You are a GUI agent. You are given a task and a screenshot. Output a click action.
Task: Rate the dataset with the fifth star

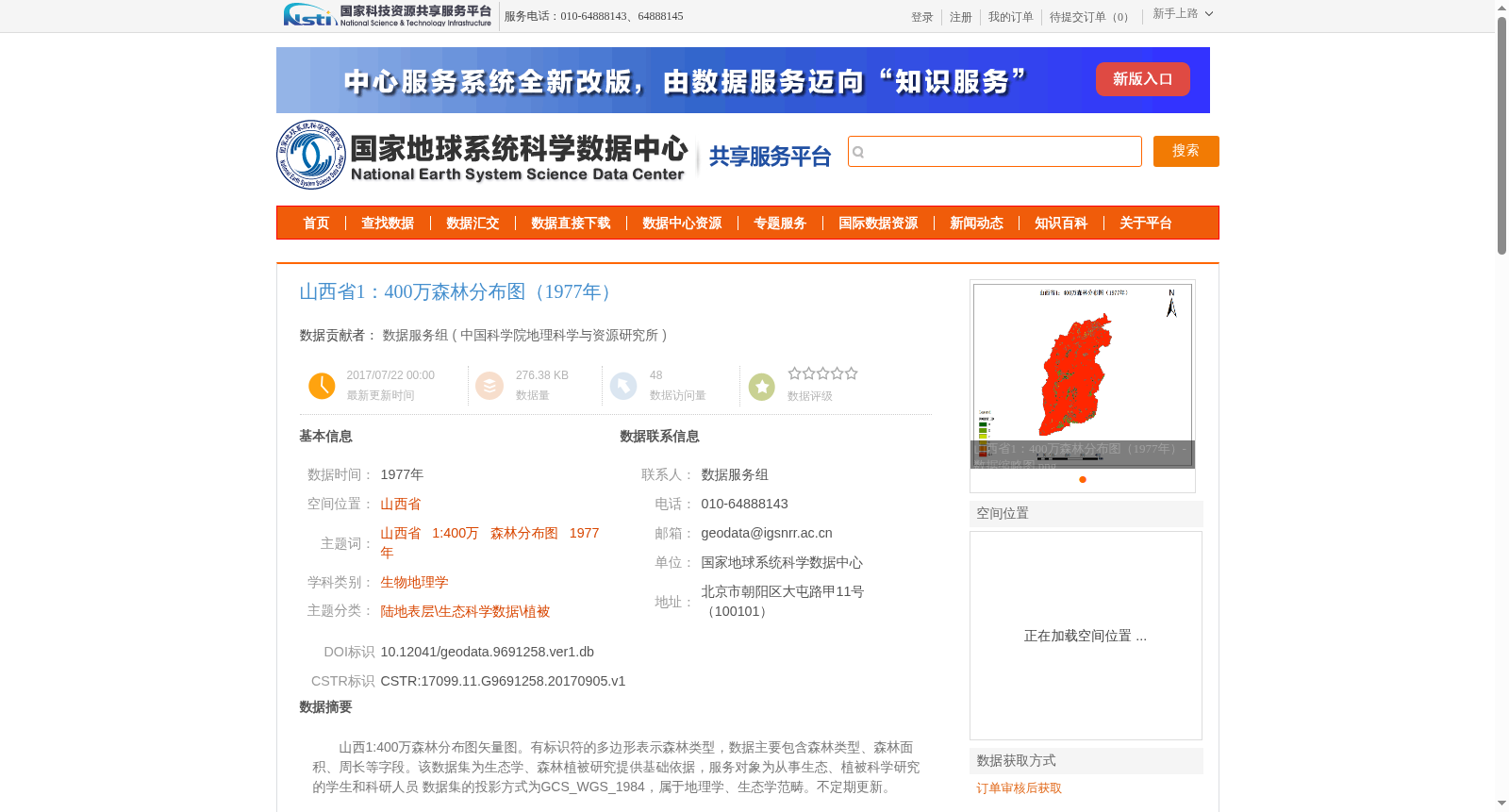[852, 373]
